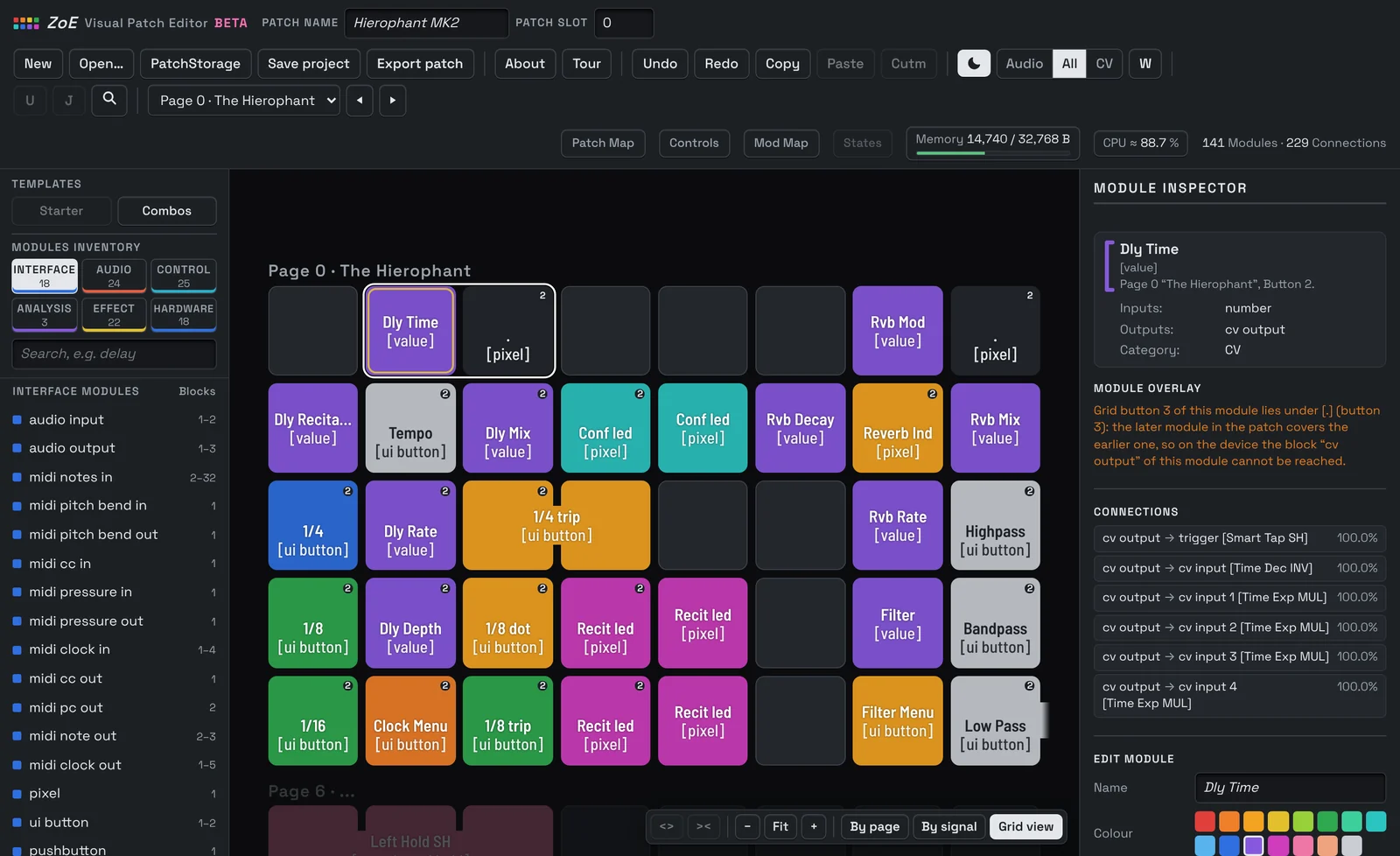Image resolution: width=1400 pixels, height=856 pixels.
Task: Pick the red colour swatch
Action: (1205, 821)
